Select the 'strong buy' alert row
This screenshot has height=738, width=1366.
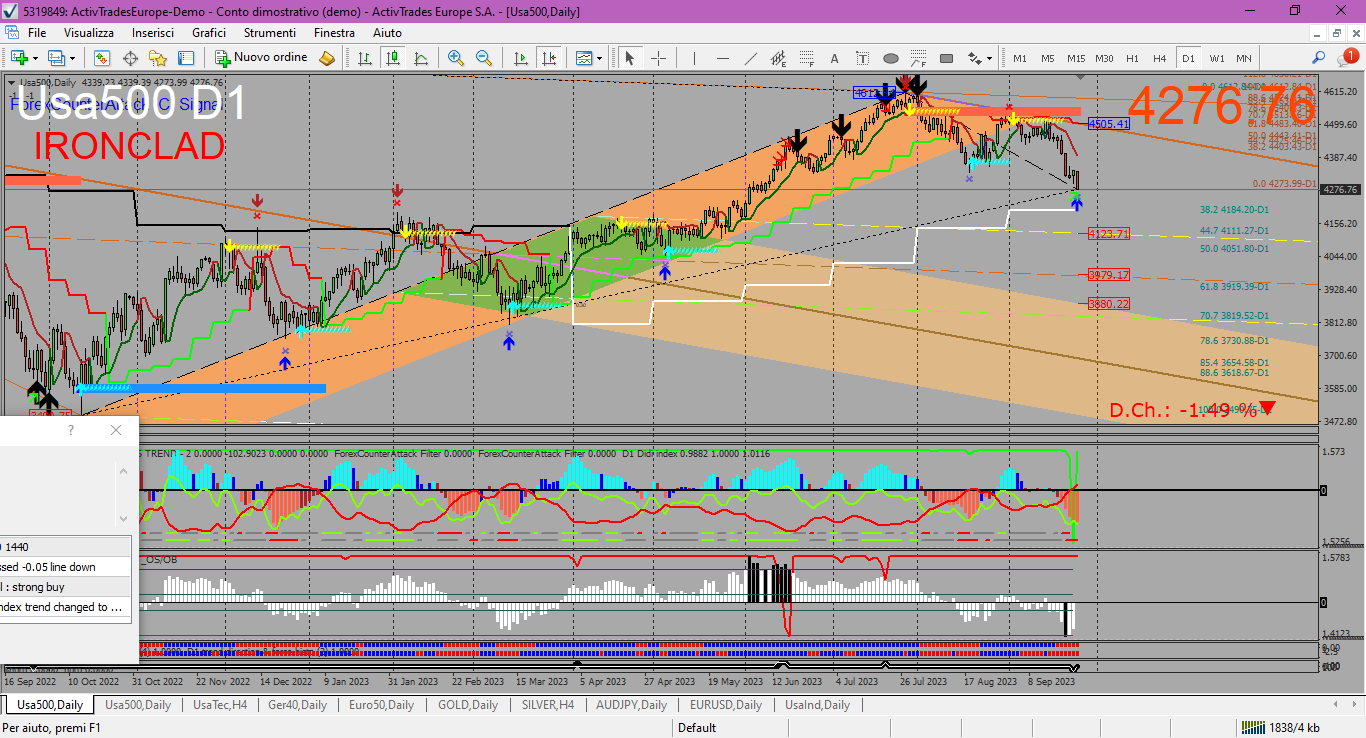[x=65, y=587]
